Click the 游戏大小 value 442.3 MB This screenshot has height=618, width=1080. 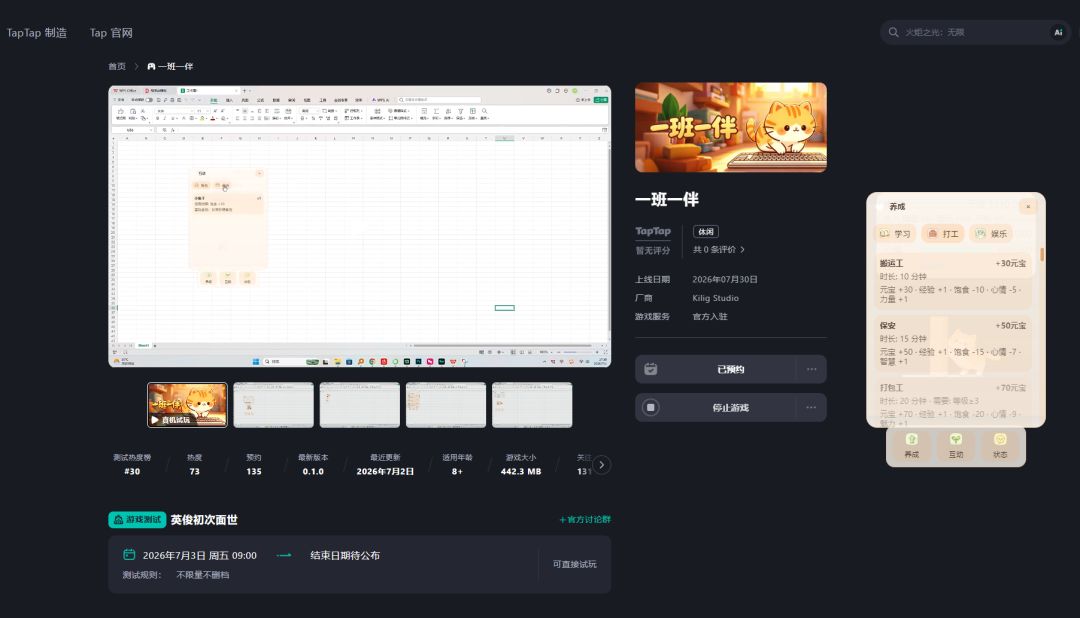click(x=521, y=471)
